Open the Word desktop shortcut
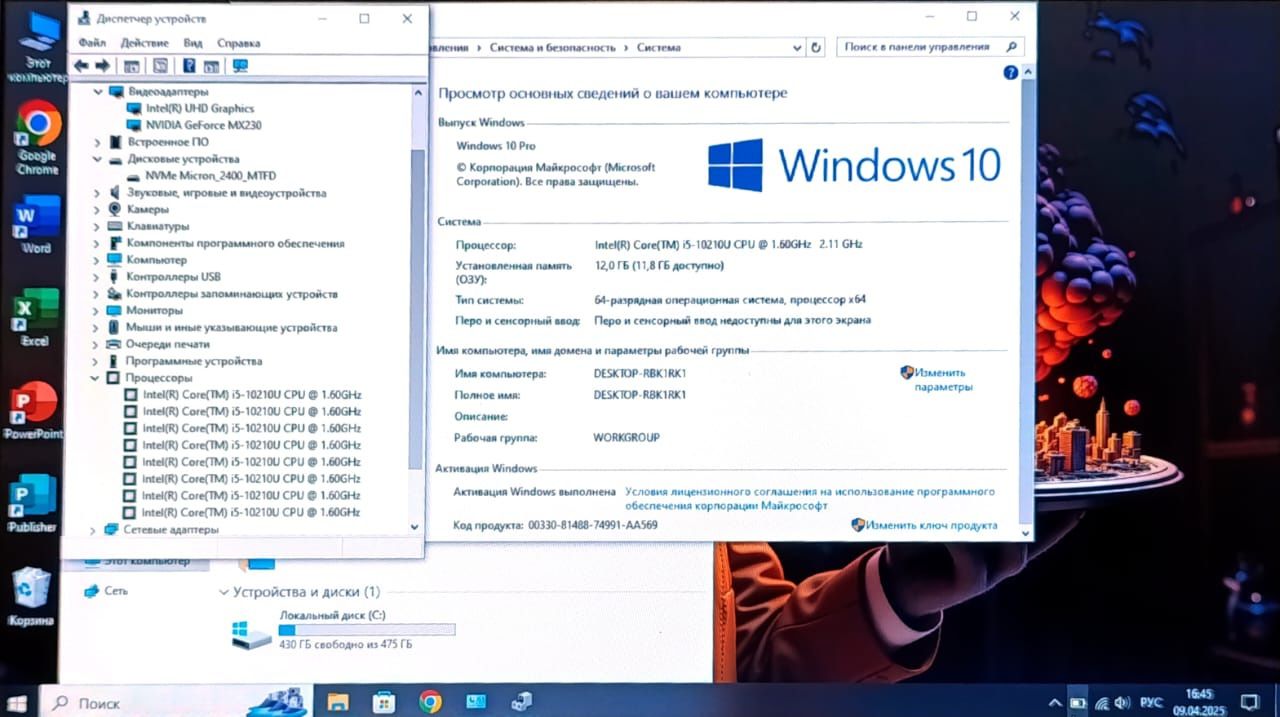 (36, 224)
